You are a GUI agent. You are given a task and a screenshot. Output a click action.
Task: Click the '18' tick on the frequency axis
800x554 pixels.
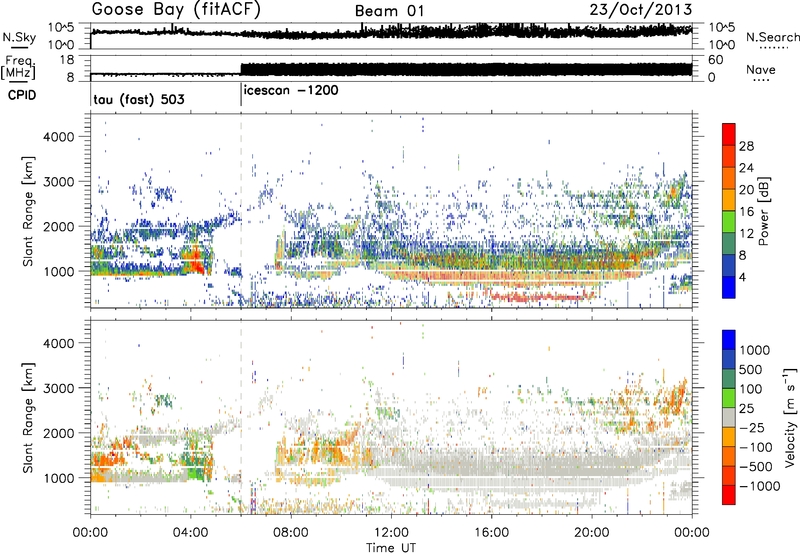click(66, 60)
